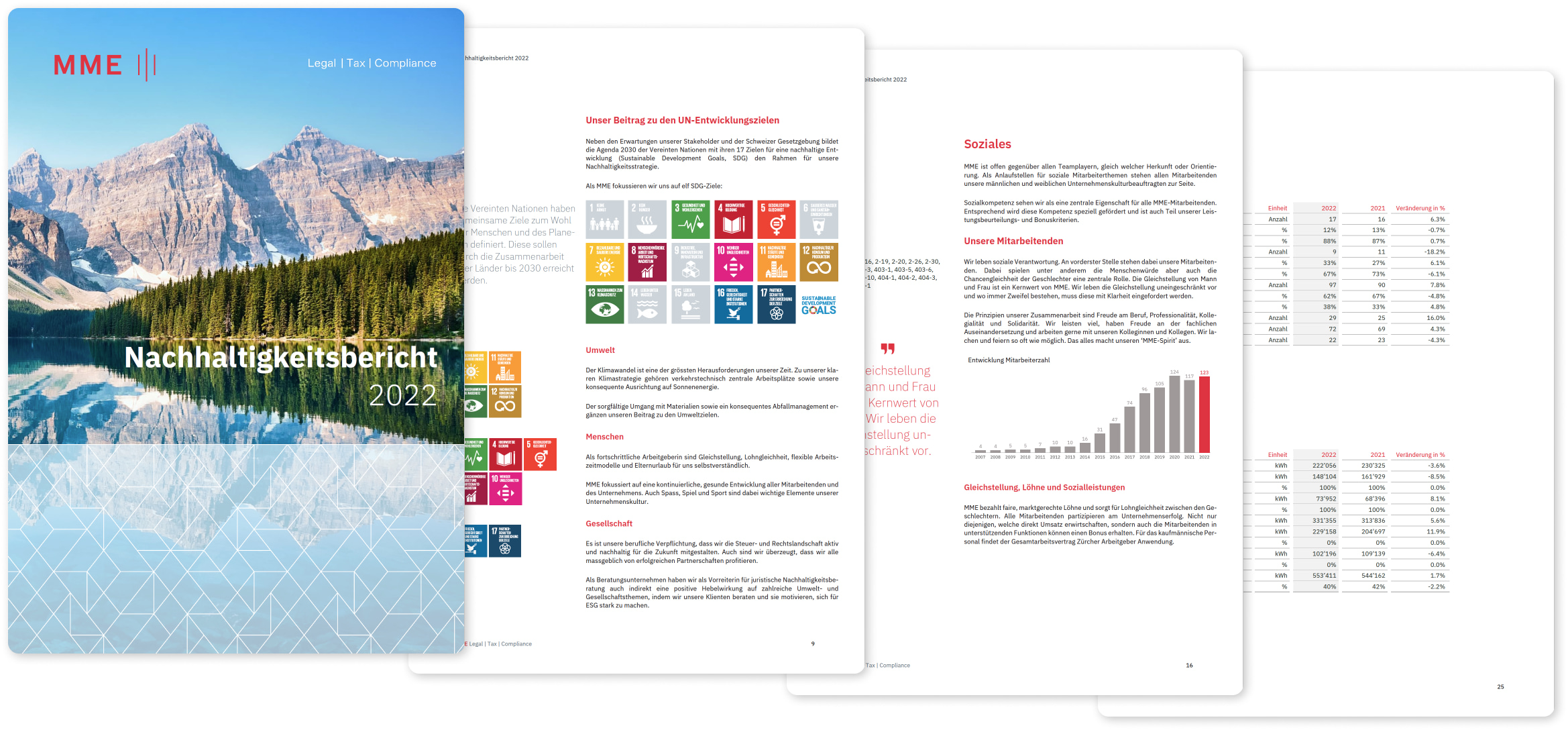
Task: Click the small SDG 17 tile left of Gesellschaft
Action: (x=505, y=541)
